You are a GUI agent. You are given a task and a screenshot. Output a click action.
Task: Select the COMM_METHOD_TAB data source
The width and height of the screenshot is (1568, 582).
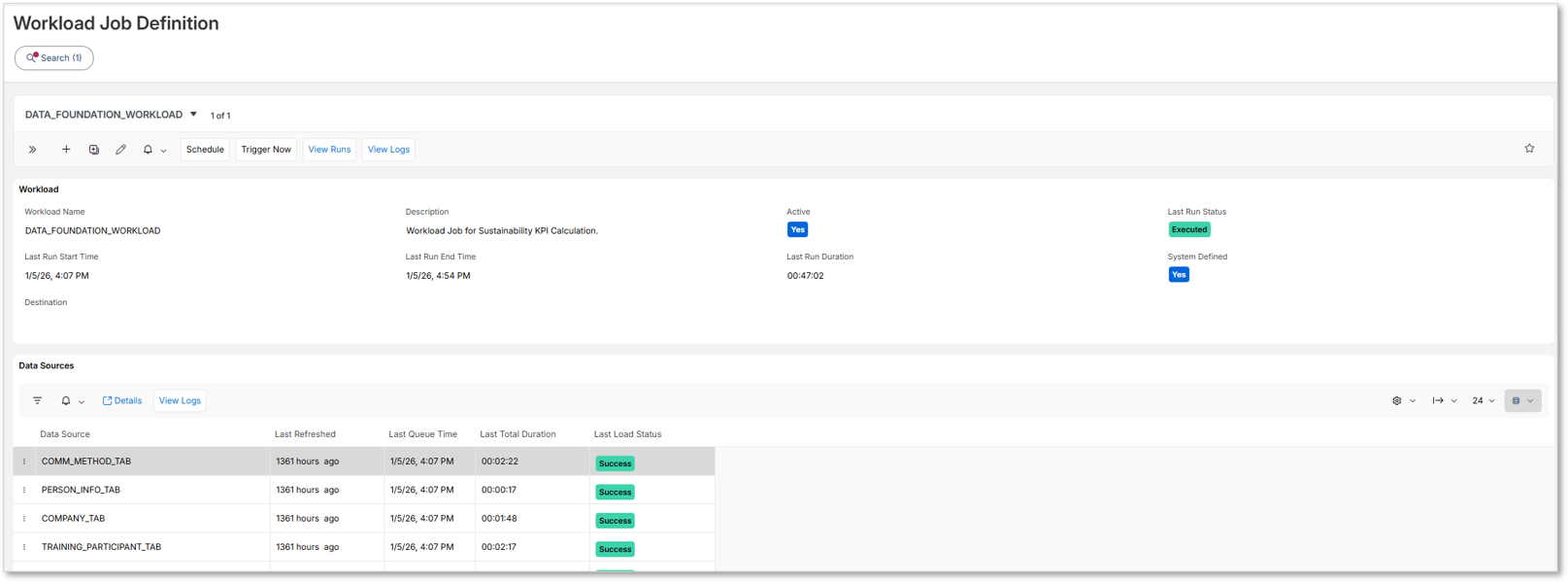tap(86, 462)
